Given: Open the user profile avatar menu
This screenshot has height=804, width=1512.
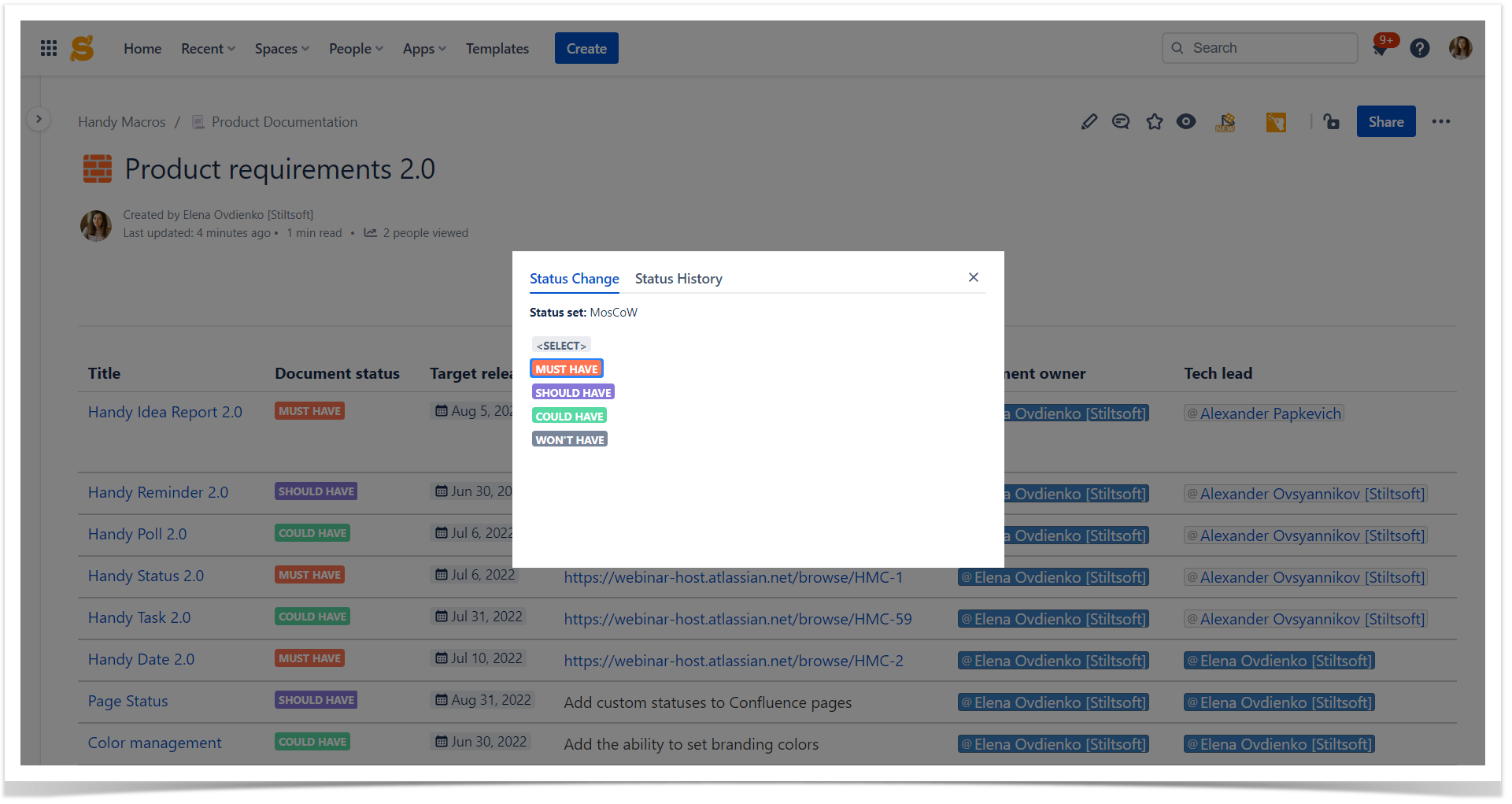Looking at the screenshot, I should pos(1460,48).
